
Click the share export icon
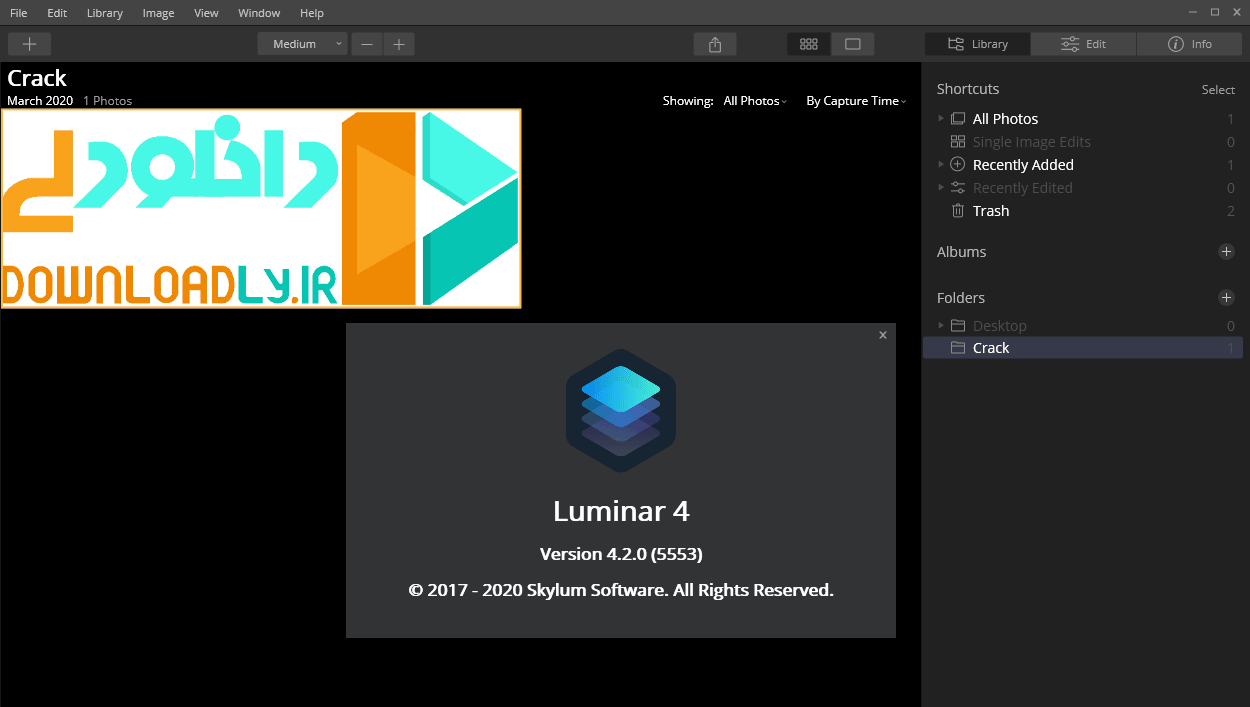[x=715, y=44]
